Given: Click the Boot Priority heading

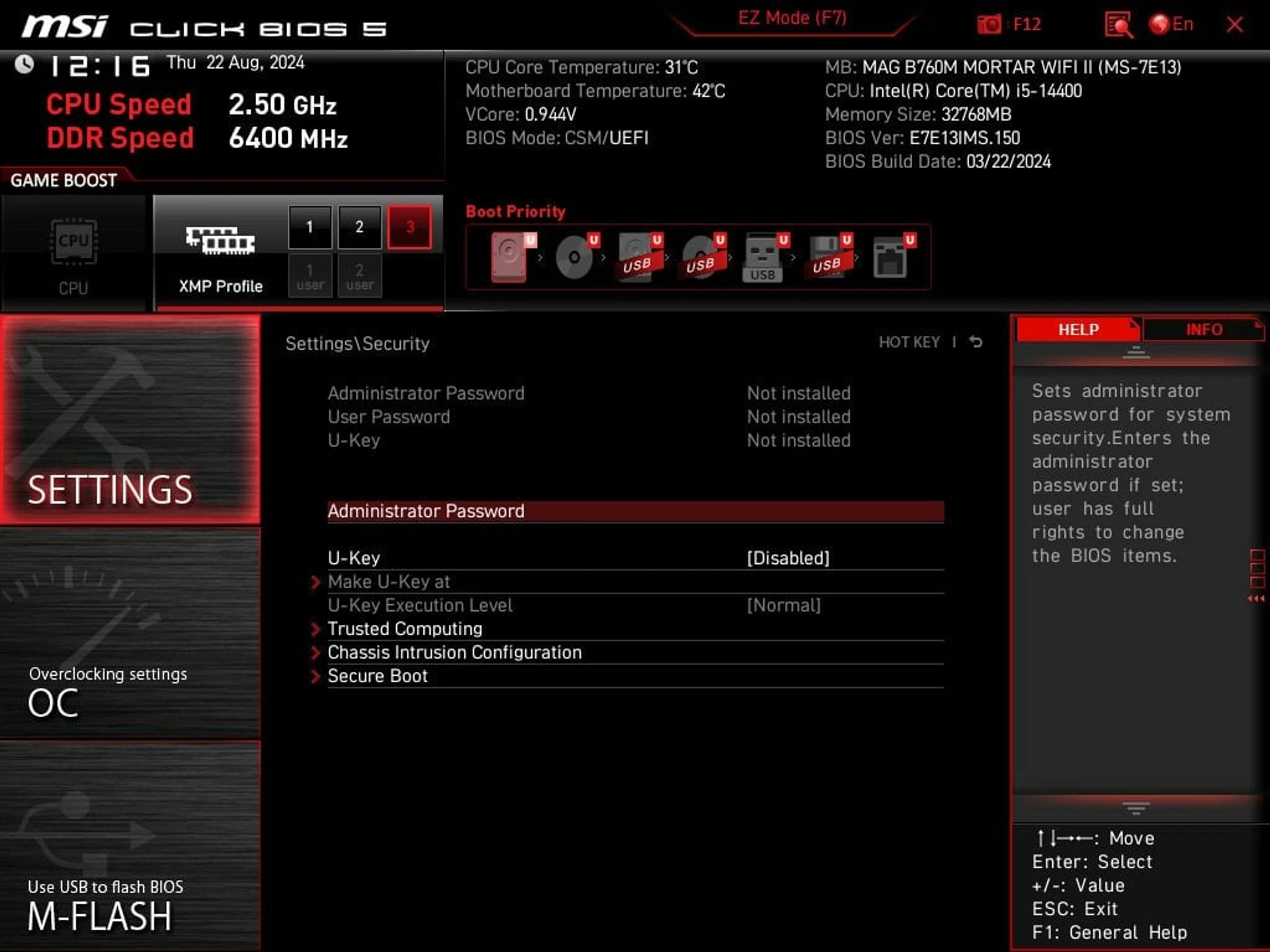Looking at the screenshot, I should [x=515, y=212].
